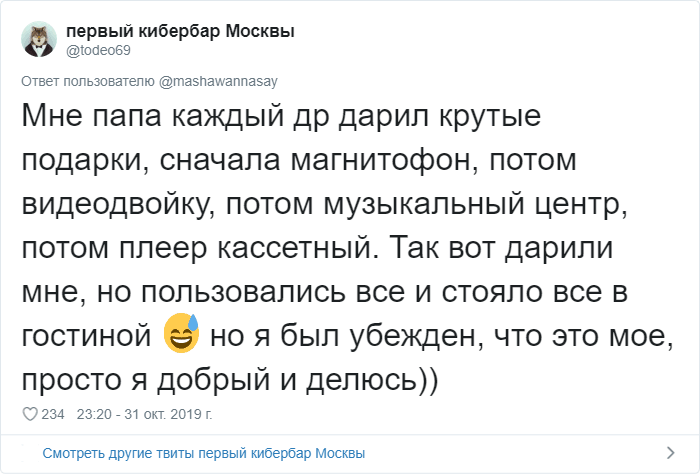This screenshot has width=700, height=474.
Task: Click the 234 likes count
Action: 53,415
